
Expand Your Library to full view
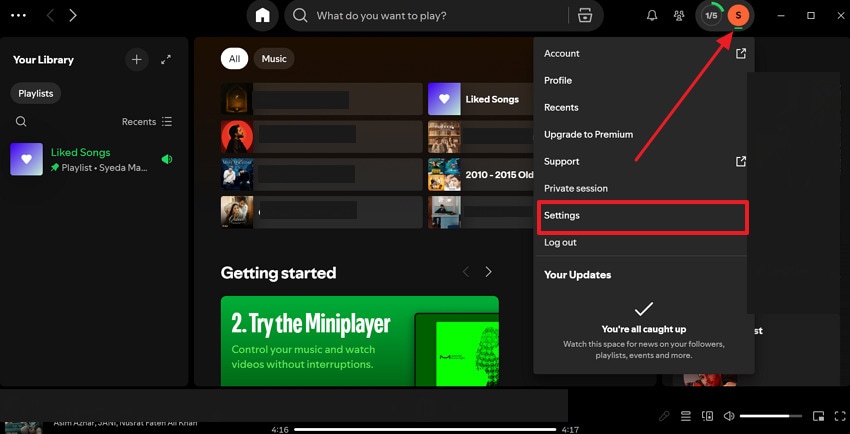point(166,60)
